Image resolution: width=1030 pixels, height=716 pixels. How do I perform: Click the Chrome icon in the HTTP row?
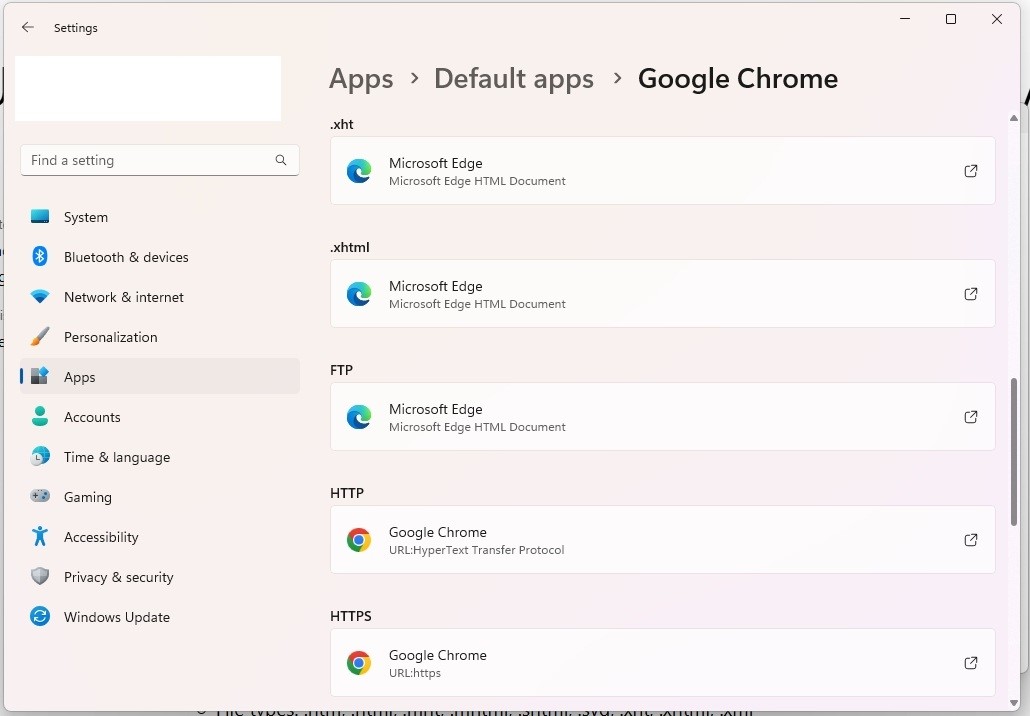[359, 540]
